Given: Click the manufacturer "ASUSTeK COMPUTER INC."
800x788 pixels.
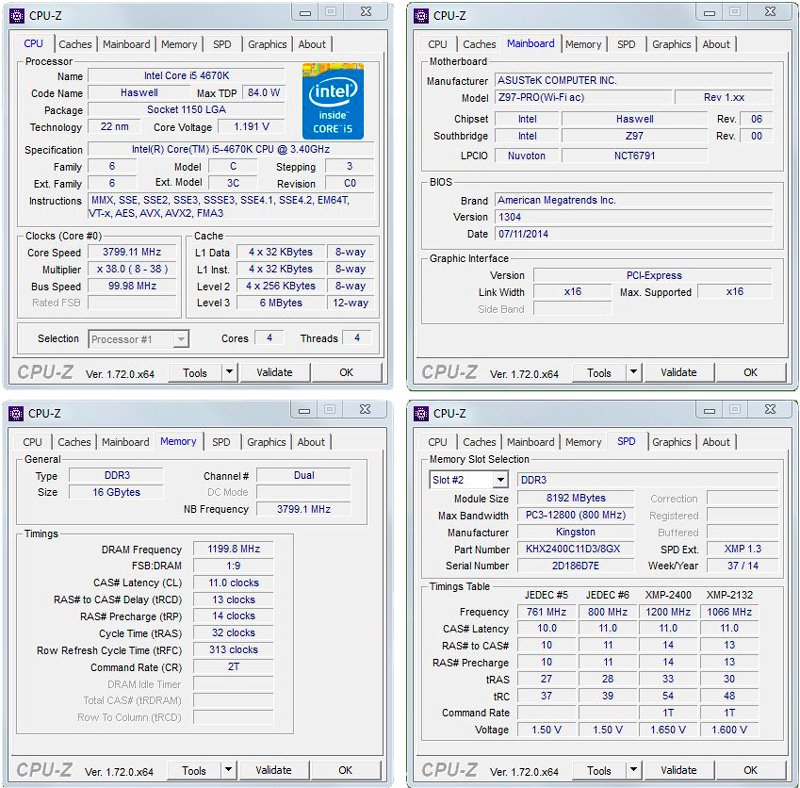Looking at the screenshot, I should coord(634,81).
